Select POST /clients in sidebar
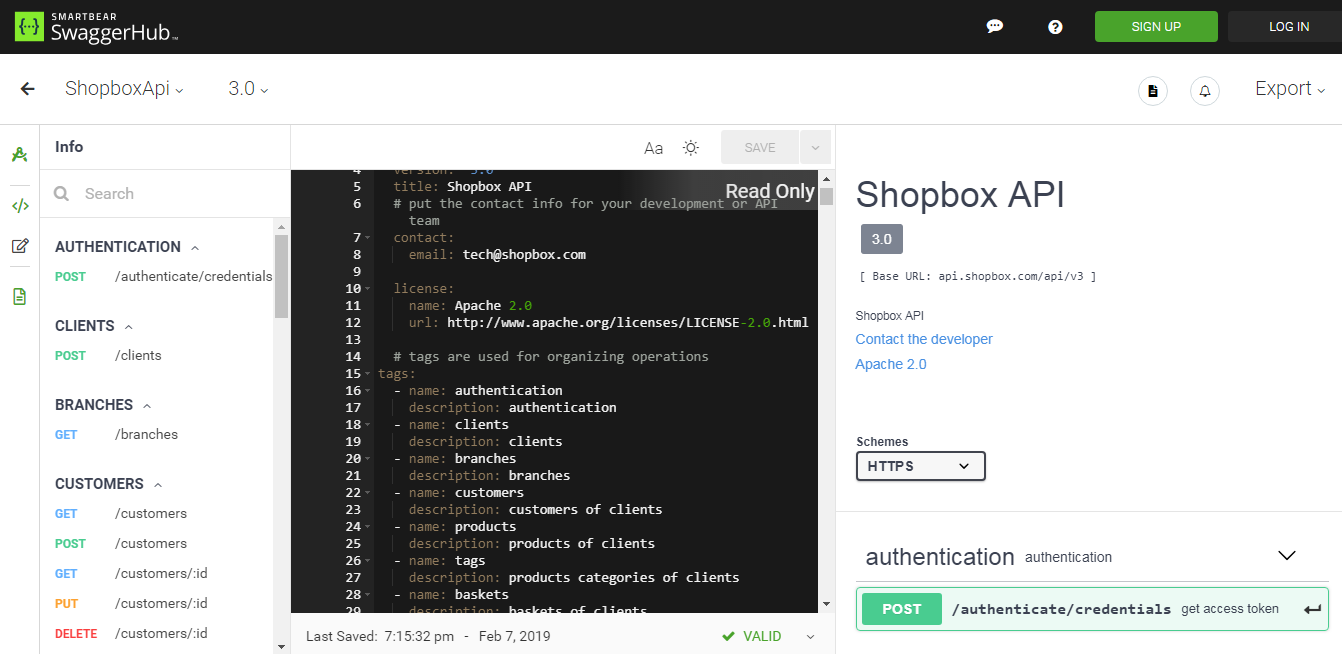The height and width of the screenshot is (654, 1342). 108,355
